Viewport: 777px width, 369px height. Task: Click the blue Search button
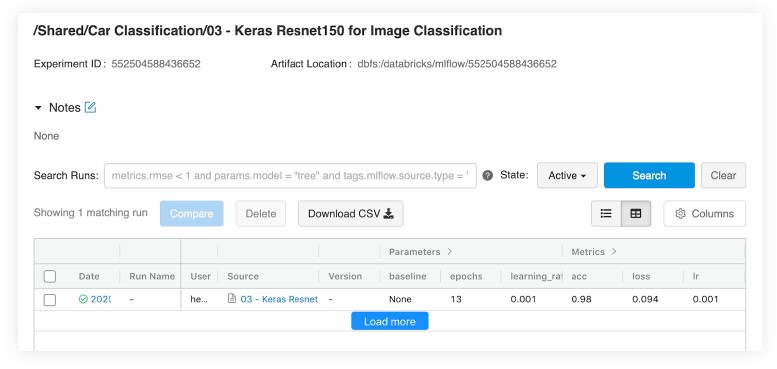click(649, 175)
